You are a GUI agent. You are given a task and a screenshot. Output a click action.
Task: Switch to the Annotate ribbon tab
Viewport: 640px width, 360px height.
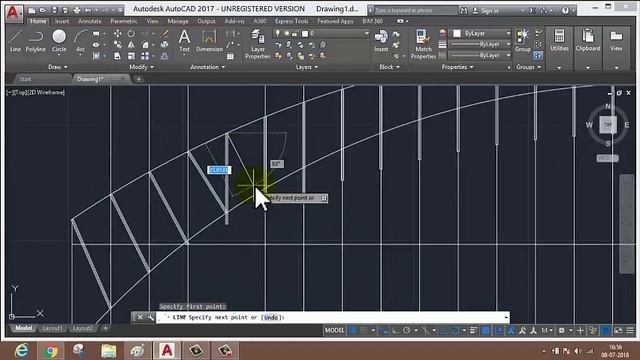point(90,21)
